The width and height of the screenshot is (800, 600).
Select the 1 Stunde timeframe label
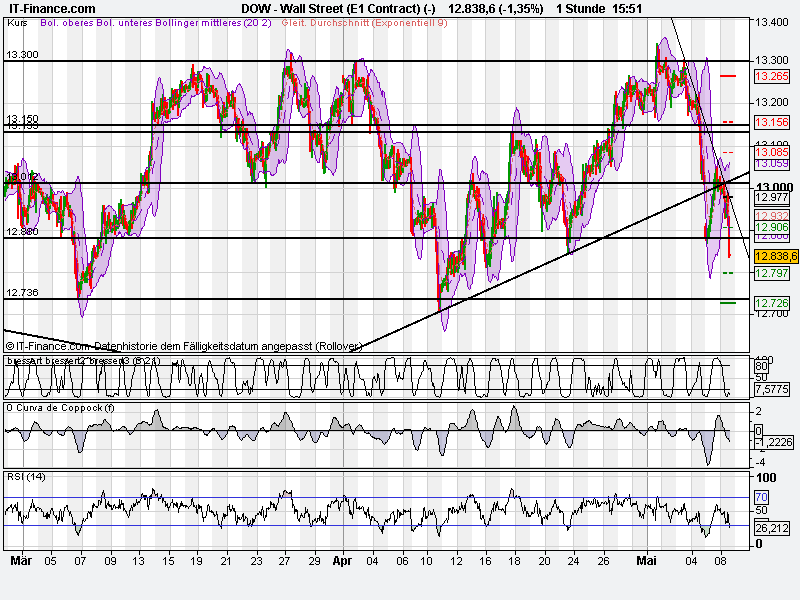[x=581, y=9]
